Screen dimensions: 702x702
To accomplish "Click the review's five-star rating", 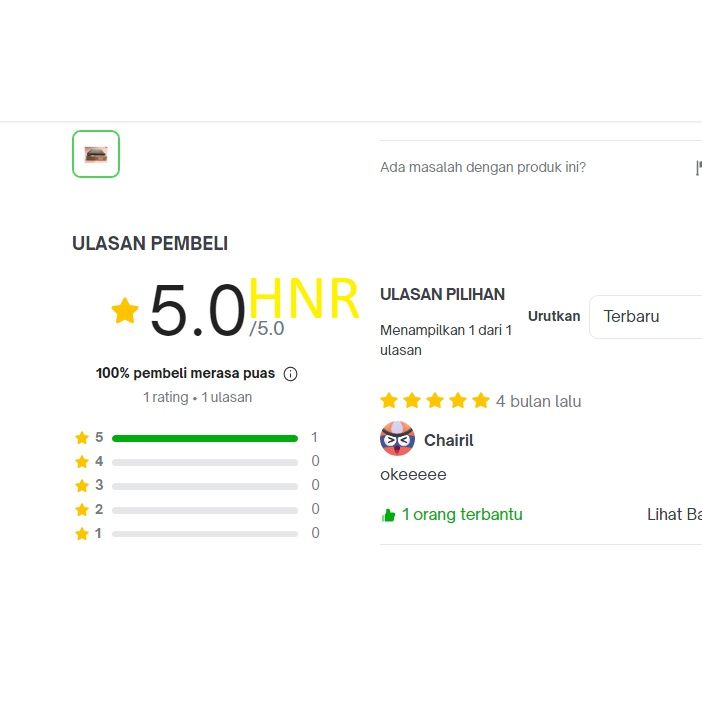I will tap(435, 401).
